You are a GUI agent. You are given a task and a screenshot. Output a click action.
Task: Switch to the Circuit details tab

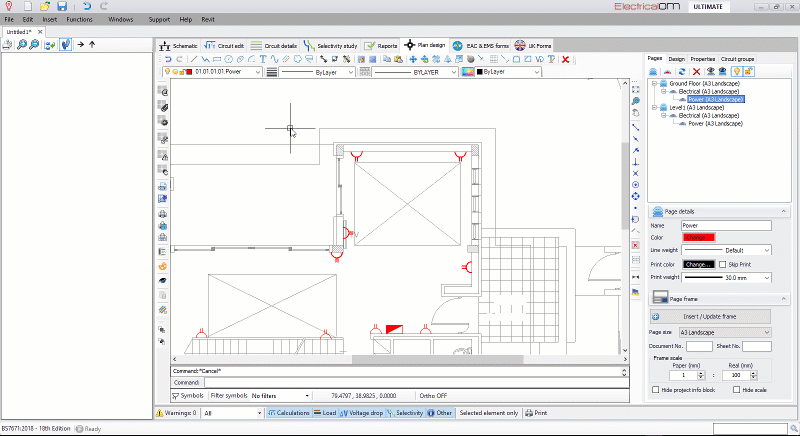(x=273, y=45)
